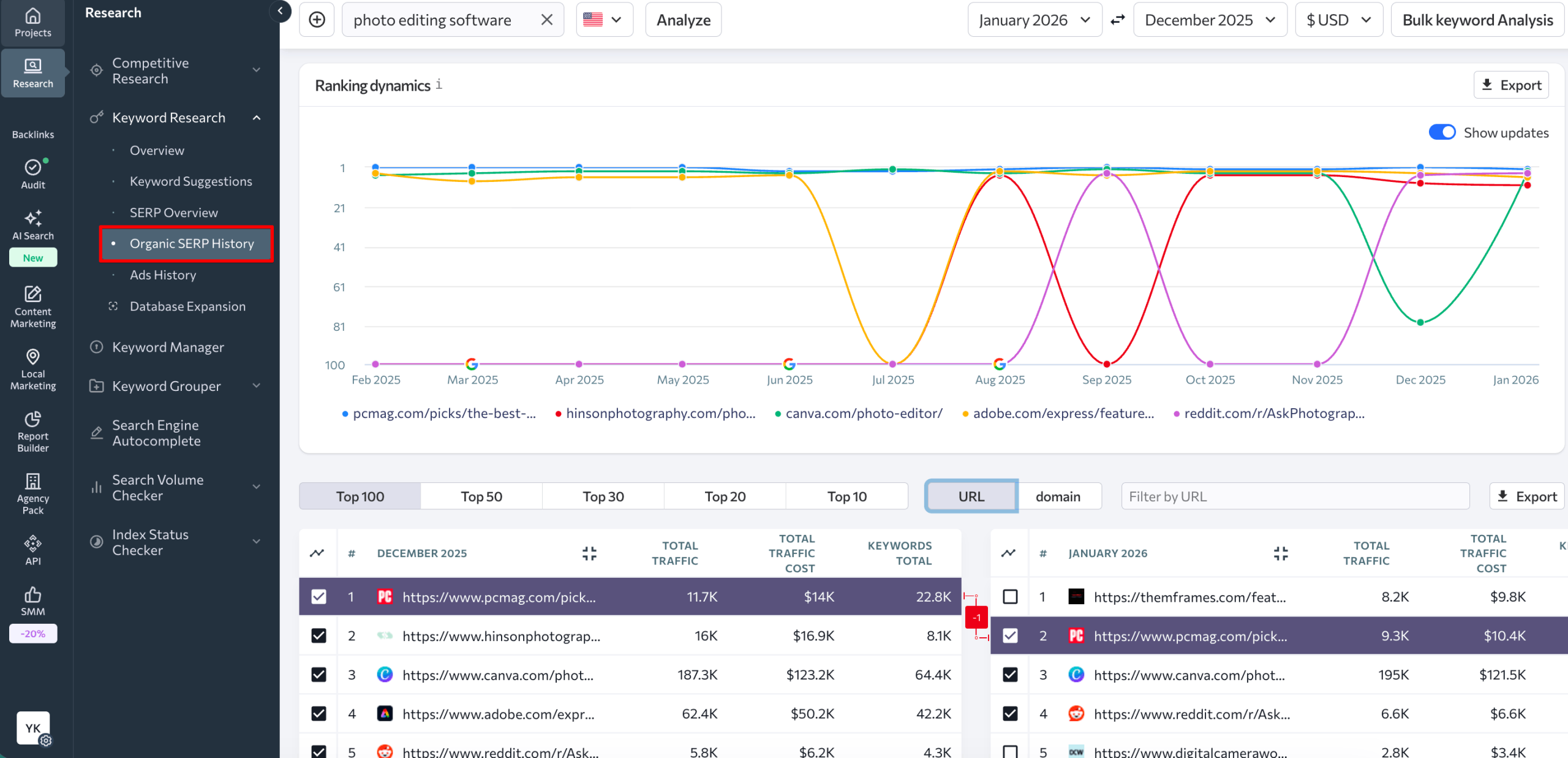The image size is (1568, 758).
Task: Open the Report Builder
Action: (x=32, y=432)
